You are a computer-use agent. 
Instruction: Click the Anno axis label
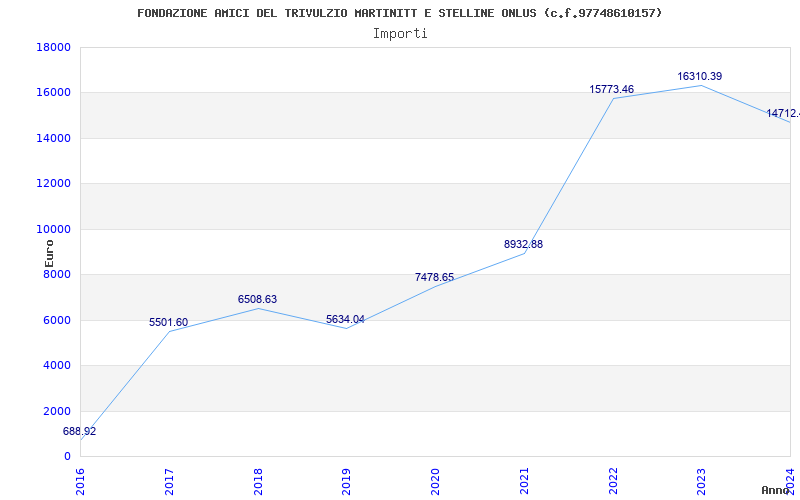coord(776,490)
